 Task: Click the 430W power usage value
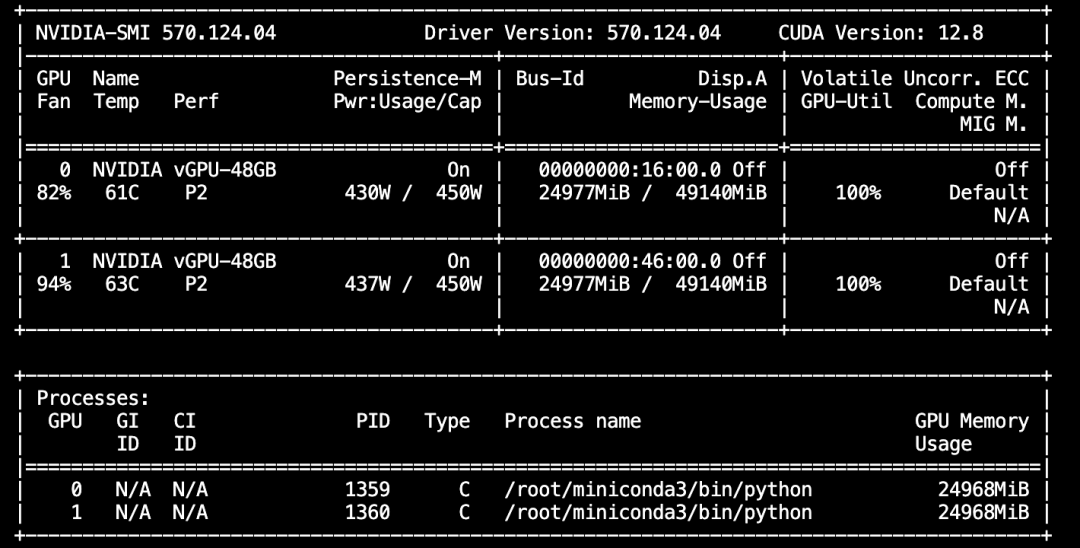[367, 193]
